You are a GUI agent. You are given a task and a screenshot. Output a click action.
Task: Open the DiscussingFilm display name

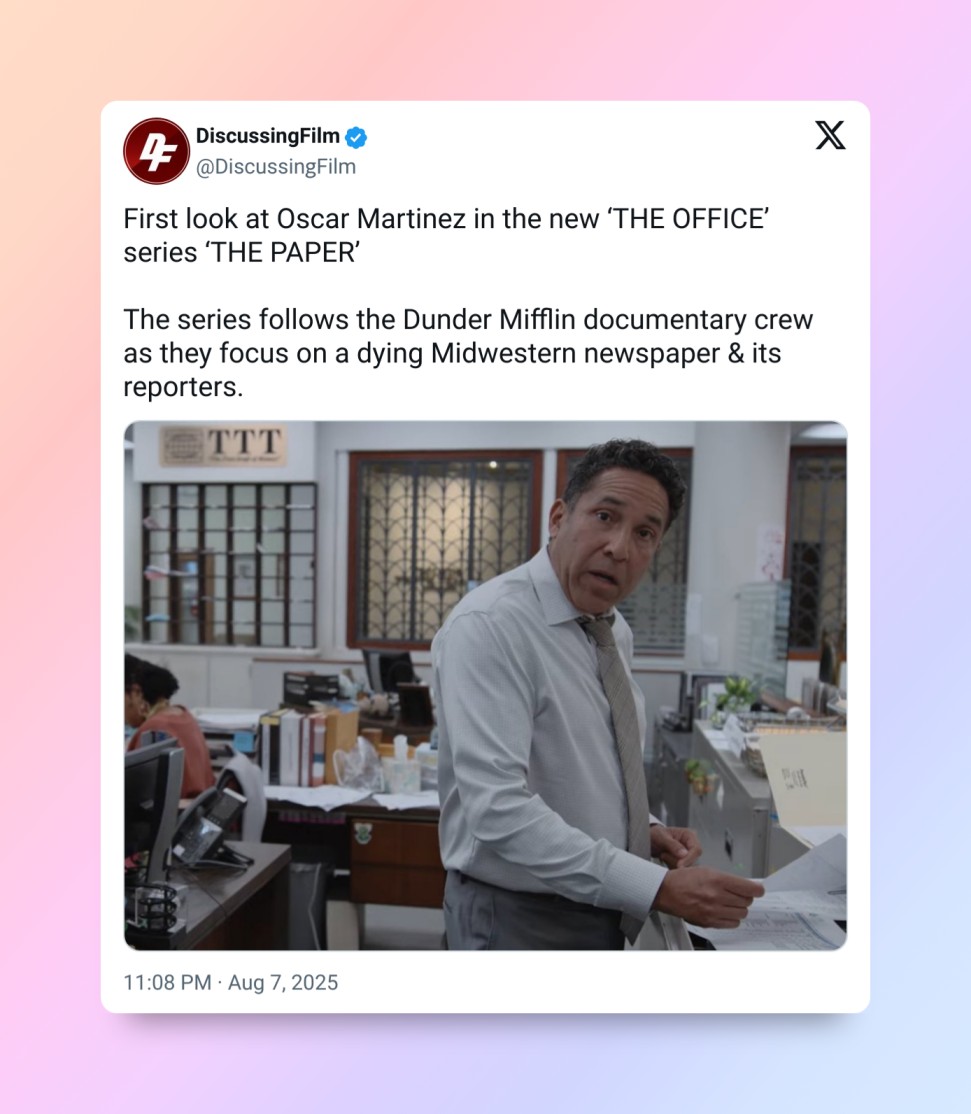pyautogui.click(x=267, y=136)
